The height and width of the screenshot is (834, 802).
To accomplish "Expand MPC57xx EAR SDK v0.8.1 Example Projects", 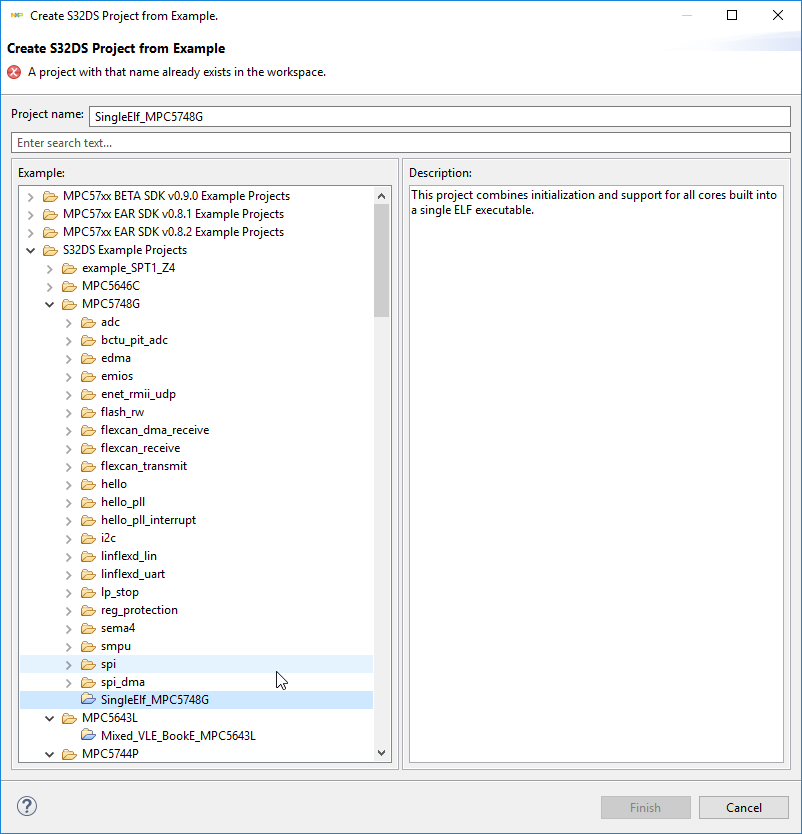I will (x=30, y=215).
